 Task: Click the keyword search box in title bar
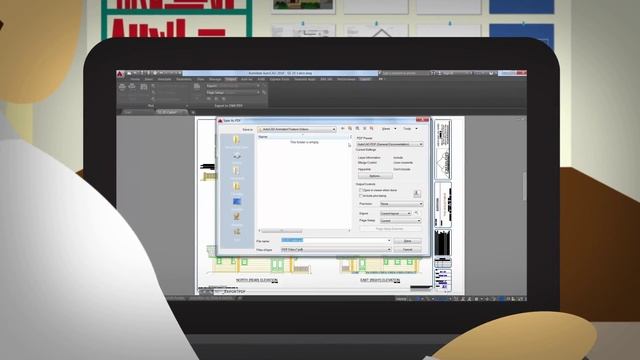click(405, 73)
